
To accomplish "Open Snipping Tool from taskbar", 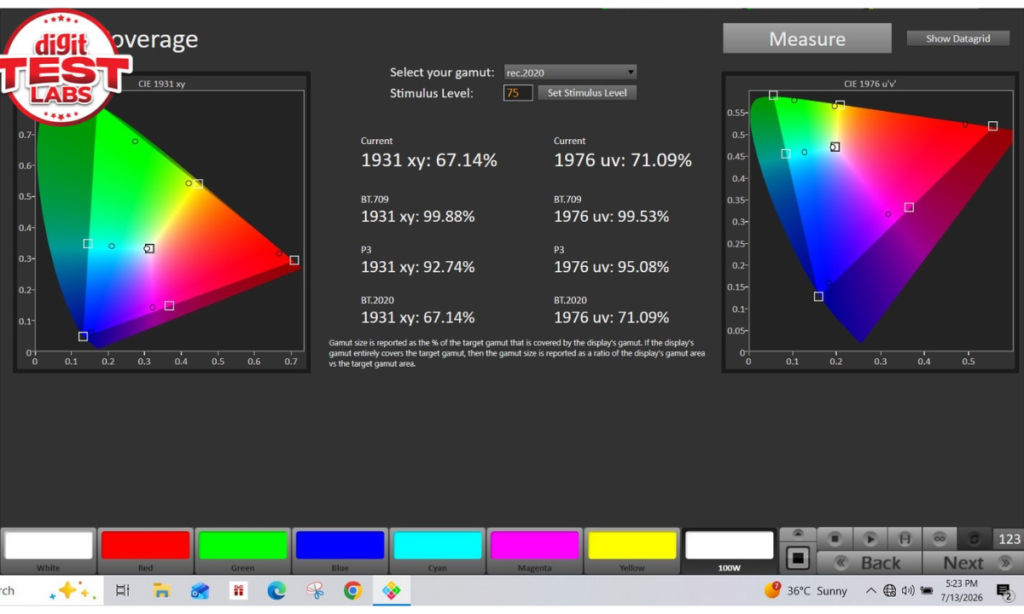I will (315, 590).
